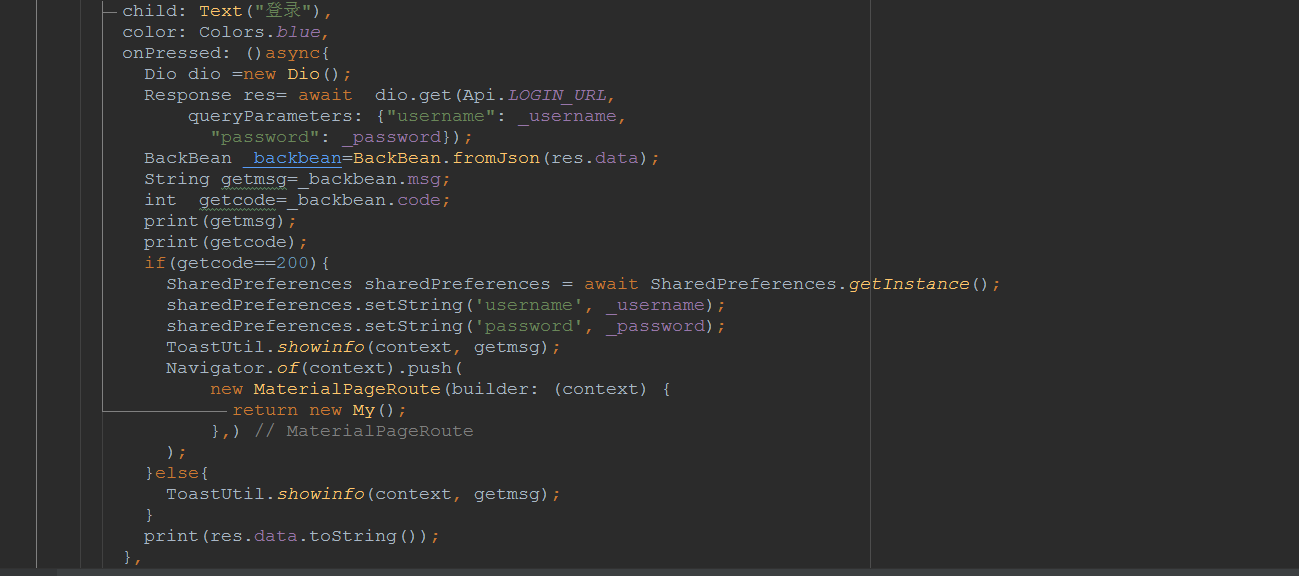Click the 'return new My()' statement
Viewport: 1299px width, 576px height.
coord(320,410)
